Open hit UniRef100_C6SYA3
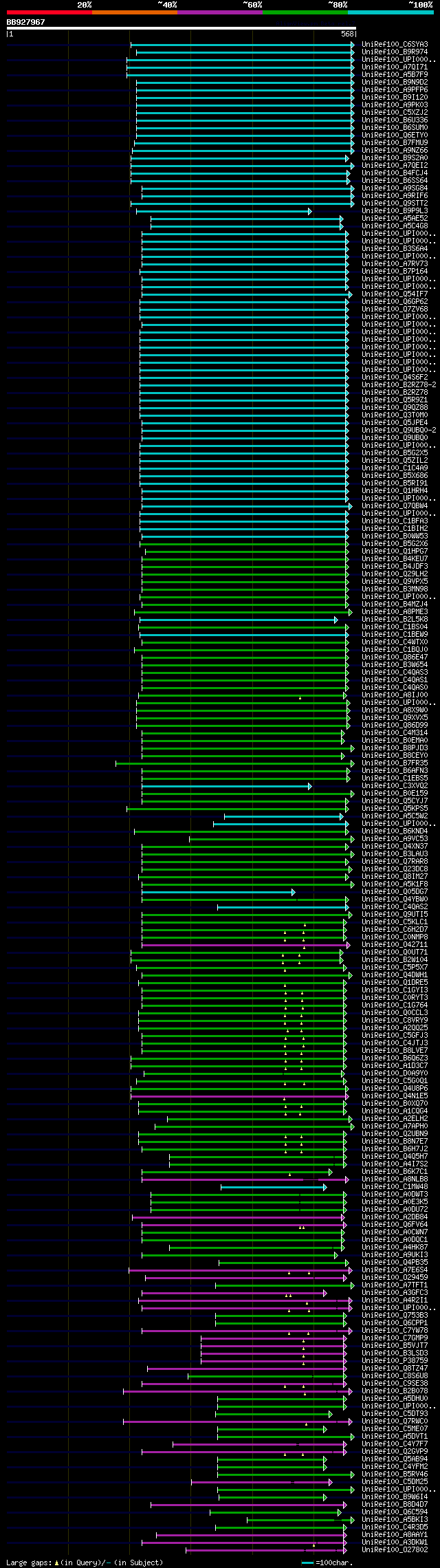Image resolution: width=440 pixels, height=1568 pixels. point(395,45)
